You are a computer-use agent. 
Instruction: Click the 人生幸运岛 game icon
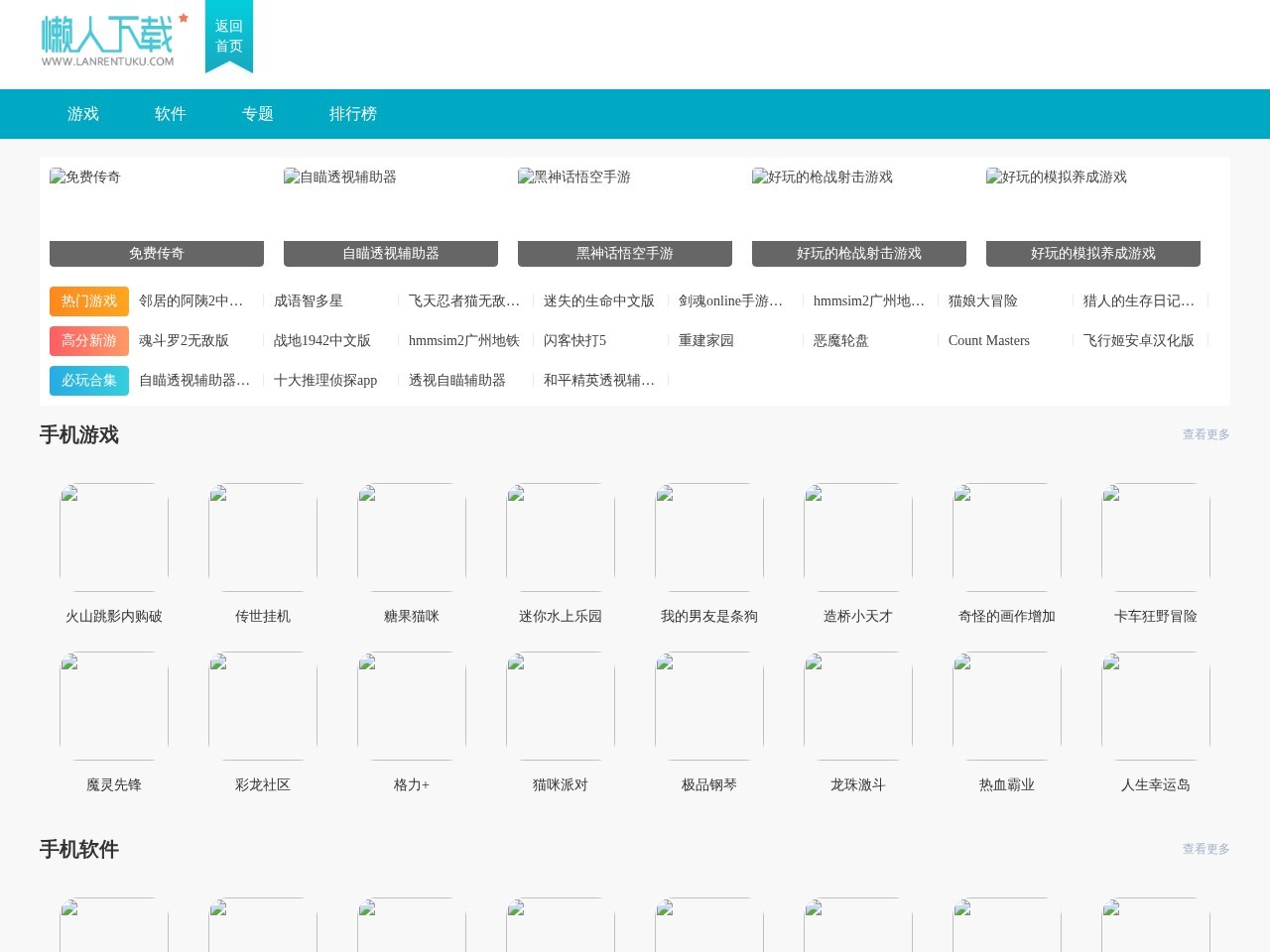[1156, 706]
